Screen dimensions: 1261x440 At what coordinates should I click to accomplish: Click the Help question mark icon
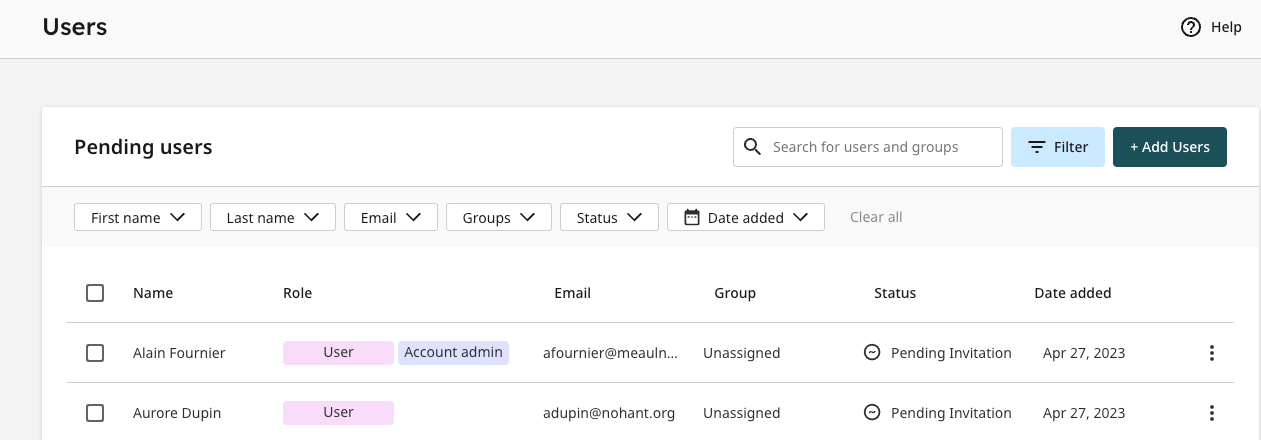pos(1190,28)
